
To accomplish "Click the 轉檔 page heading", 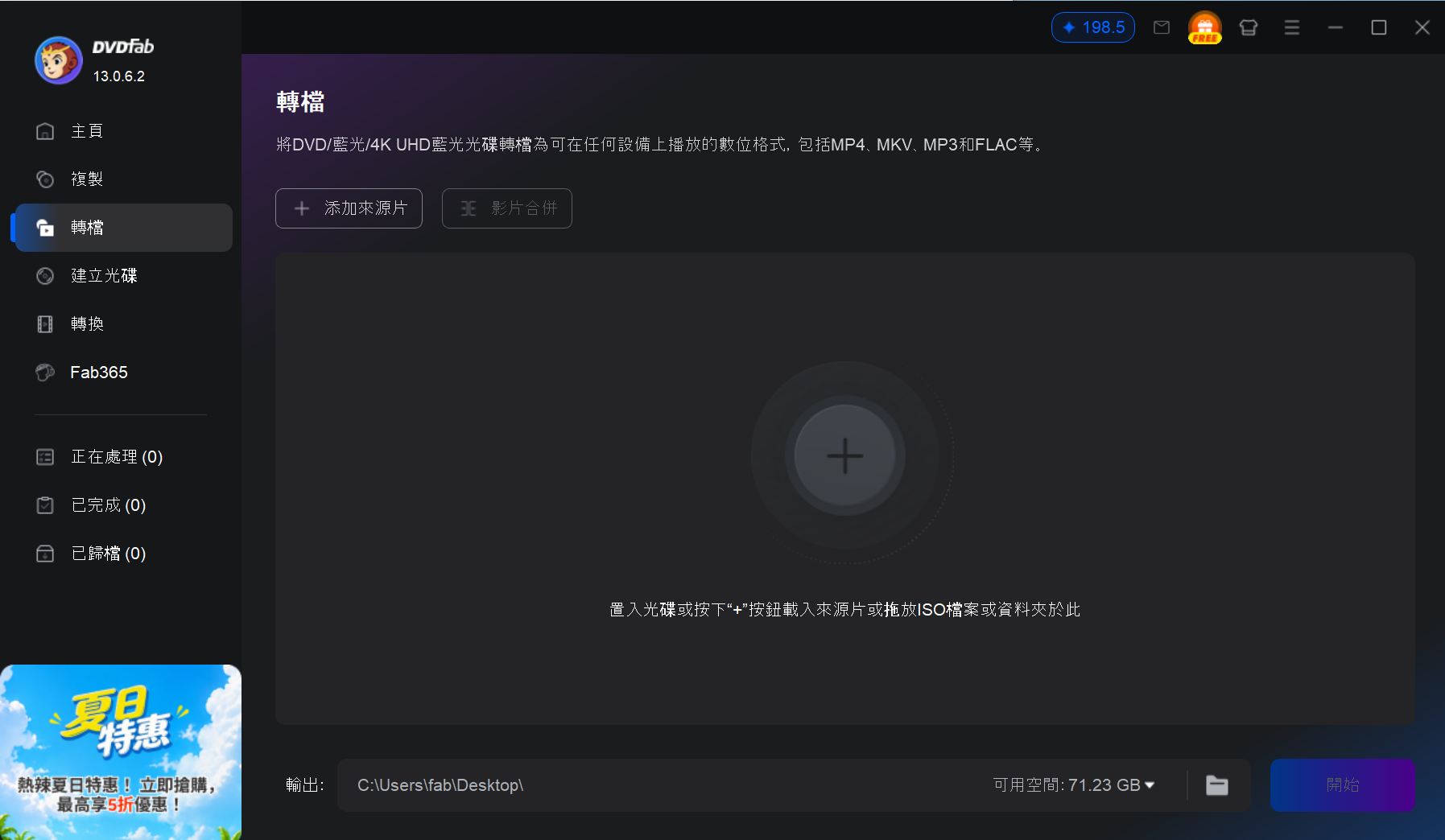I will click(x=300, y=102).
